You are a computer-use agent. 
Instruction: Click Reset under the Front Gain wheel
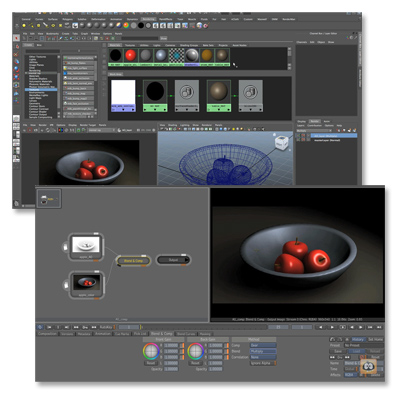tap(151, 363)
